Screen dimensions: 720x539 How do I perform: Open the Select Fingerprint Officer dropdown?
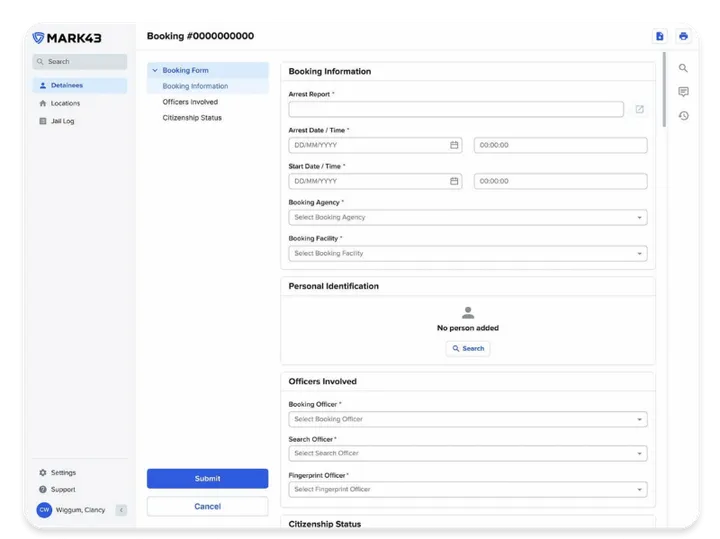point(468,489)
